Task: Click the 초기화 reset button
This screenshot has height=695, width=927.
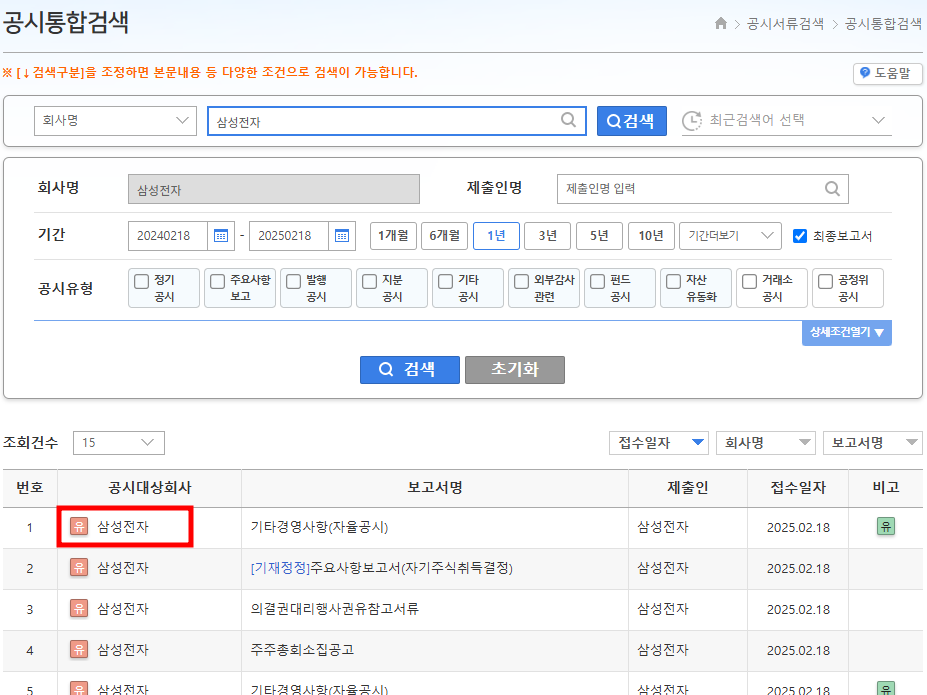Action: tap(515, 369)
